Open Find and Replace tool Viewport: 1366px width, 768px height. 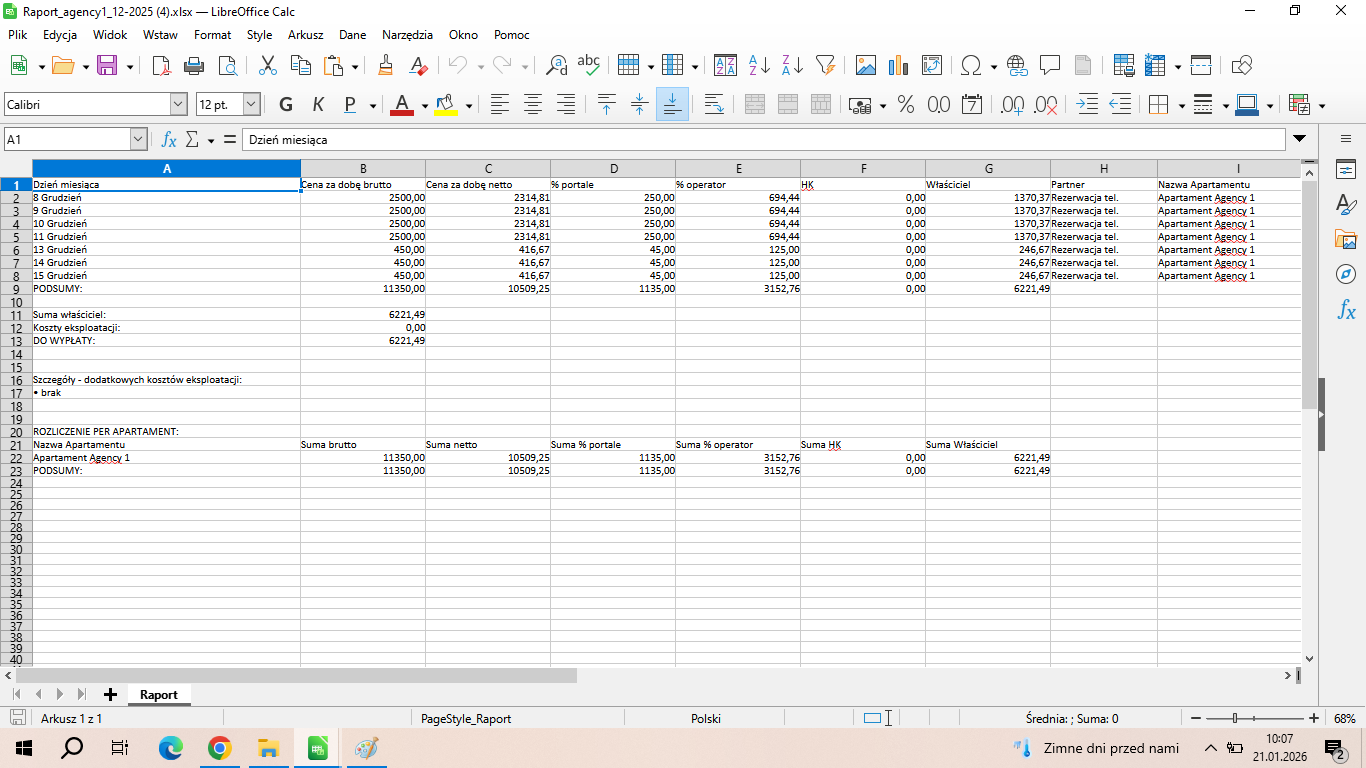click(557, 66)
